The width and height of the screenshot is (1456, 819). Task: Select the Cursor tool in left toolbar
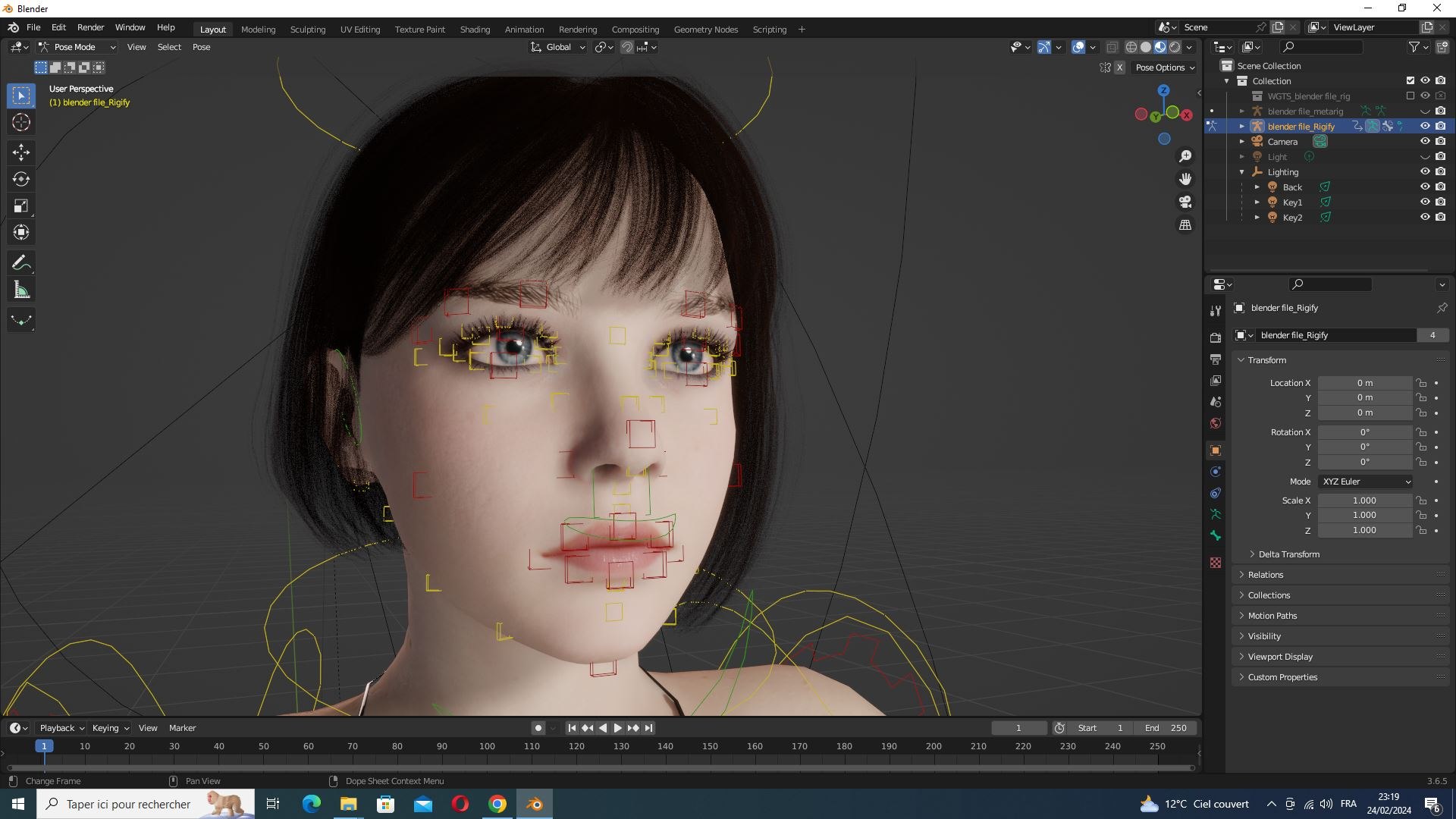click(x=21, y=122)
